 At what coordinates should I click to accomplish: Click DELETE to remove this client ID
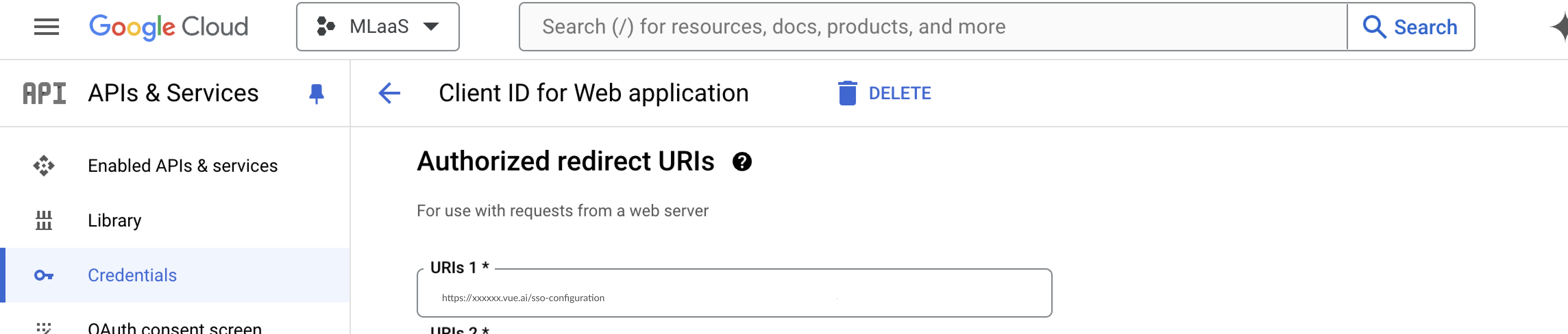click(884, 94)
